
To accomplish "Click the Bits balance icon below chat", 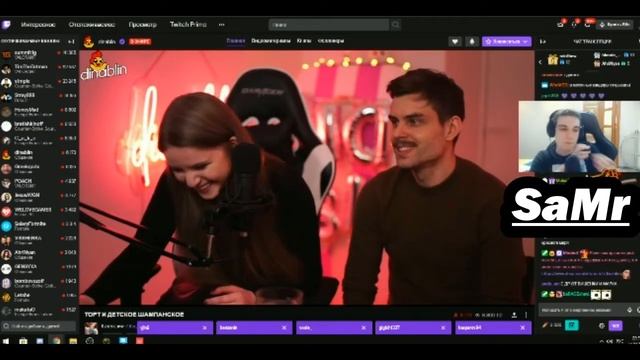I will pyautogui.click(x=545, y=325).
